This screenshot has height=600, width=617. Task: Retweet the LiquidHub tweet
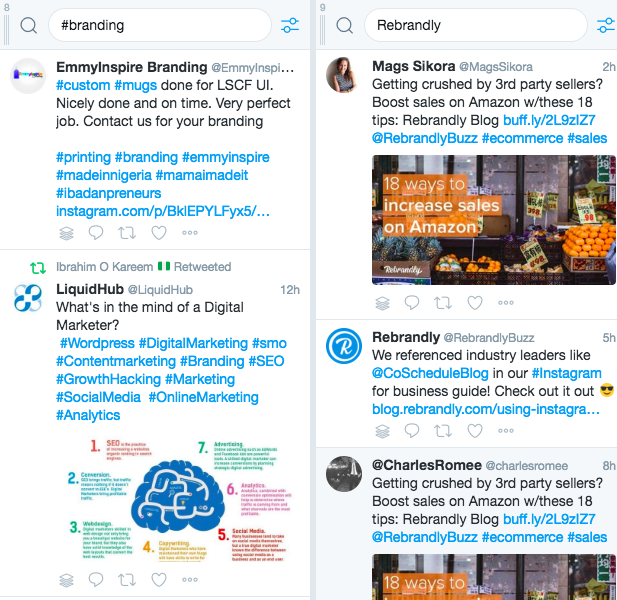(x=127, y=580)
